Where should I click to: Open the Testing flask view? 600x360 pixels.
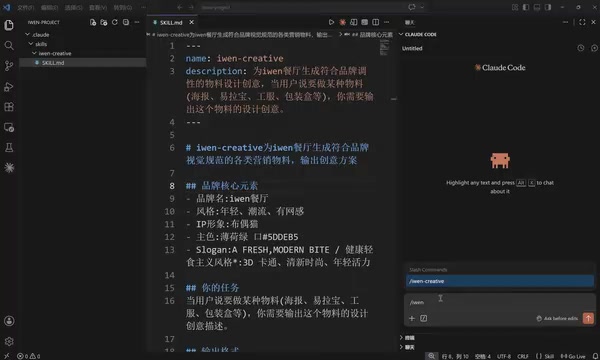coord(9,148)
